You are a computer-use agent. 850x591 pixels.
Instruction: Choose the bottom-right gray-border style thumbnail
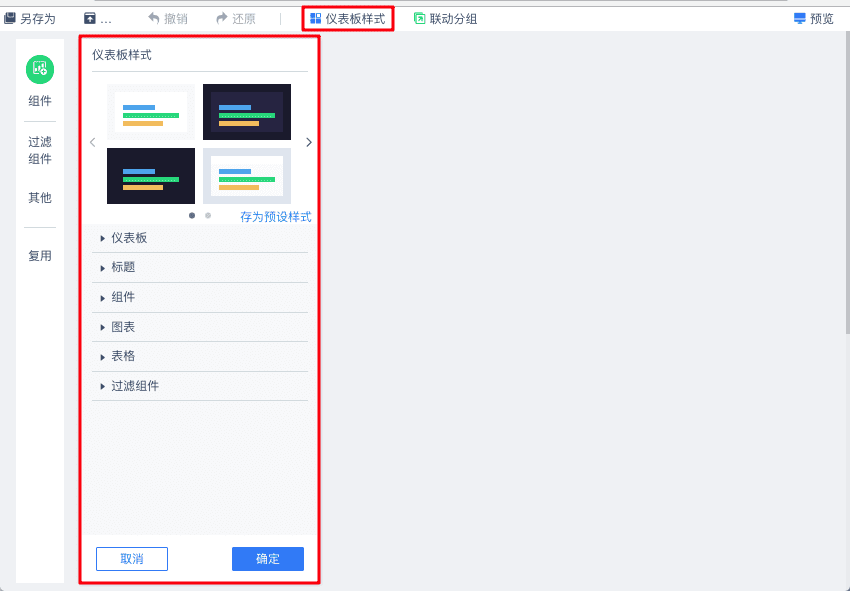247,176
